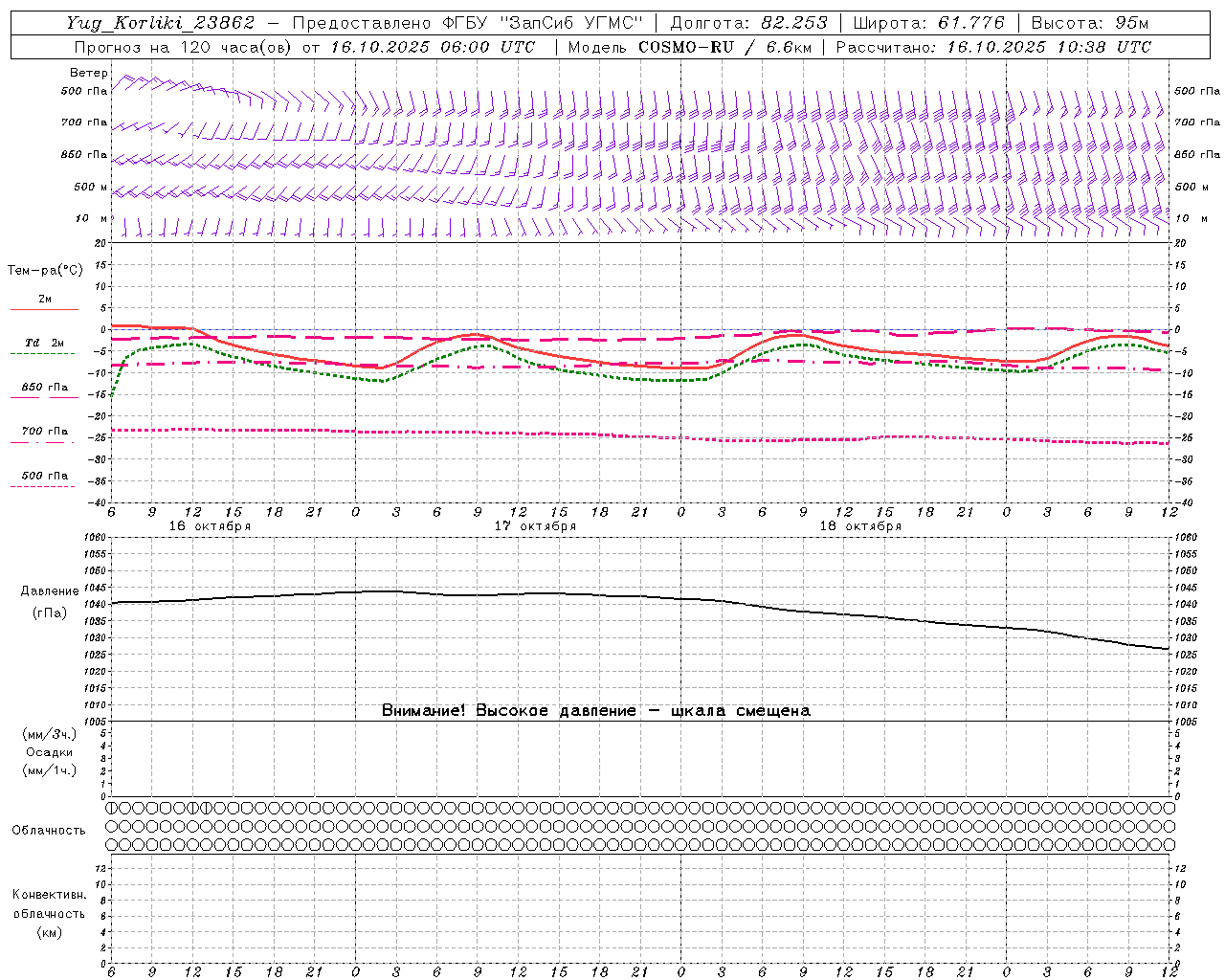Select the provider text ФГБУ "ЗапСиб УГМС"
The width and height of the screenshot is (1225, 980).
coord(543,23)
